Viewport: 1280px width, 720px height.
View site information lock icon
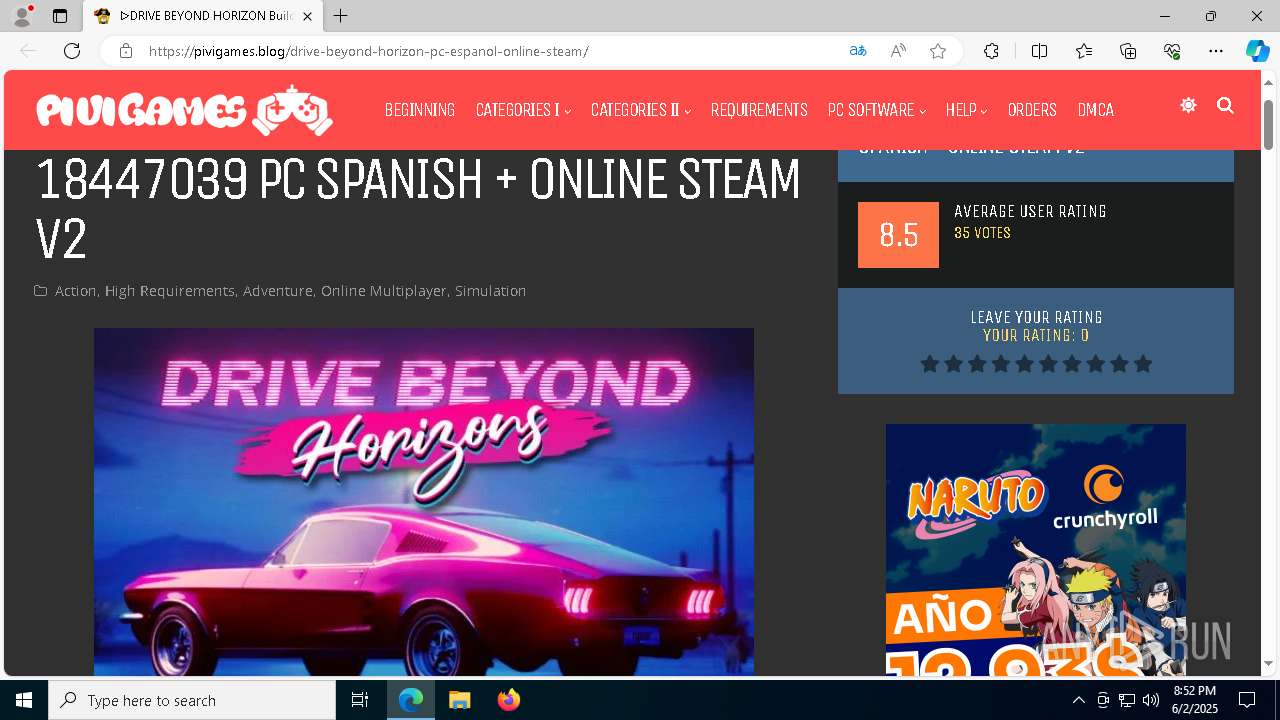[126, 51]
